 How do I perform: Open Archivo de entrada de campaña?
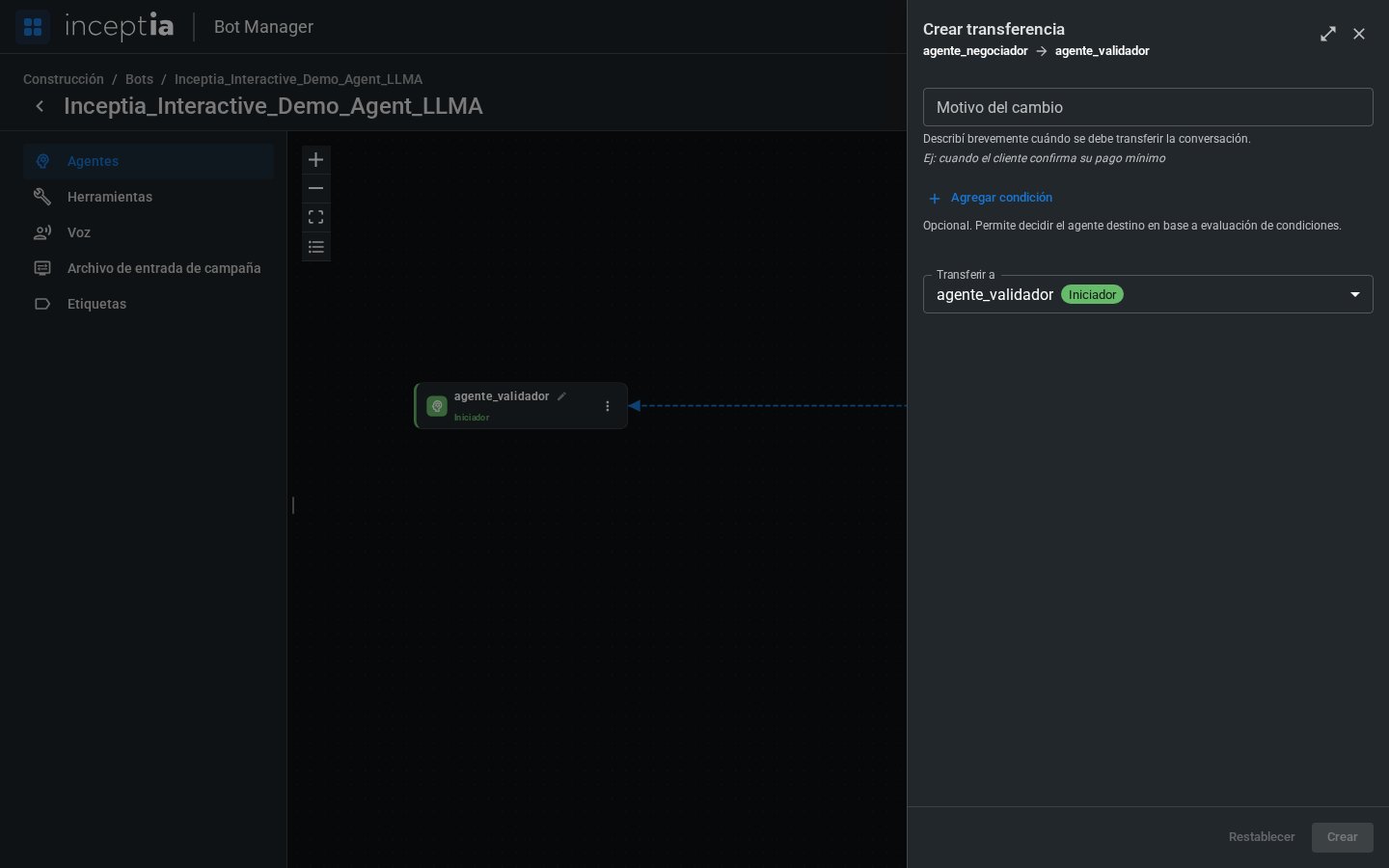[x=149, y=268]
